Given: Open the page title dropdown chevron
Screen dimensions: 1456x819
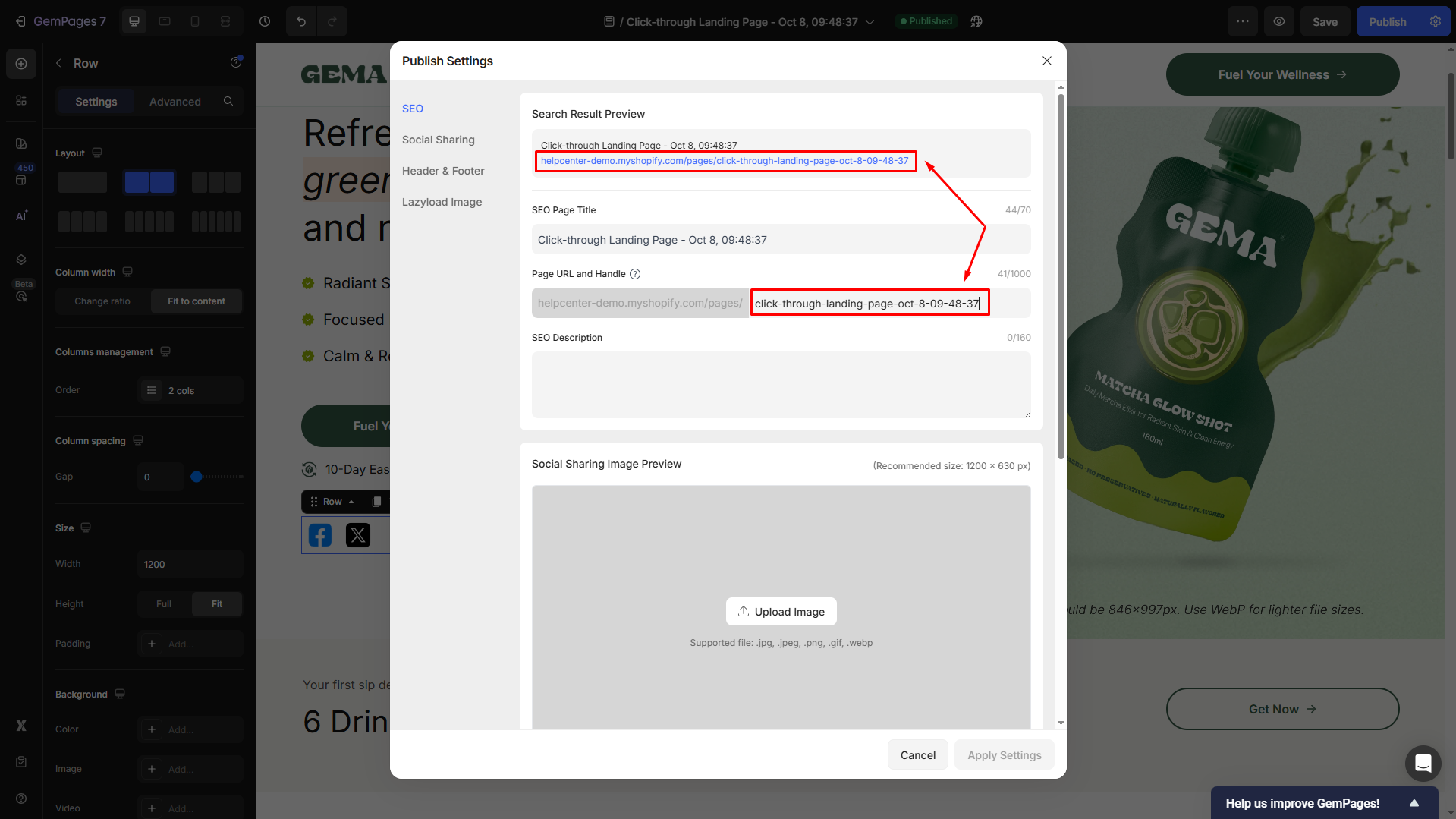Looking at the screenshot, I should 870,22.
